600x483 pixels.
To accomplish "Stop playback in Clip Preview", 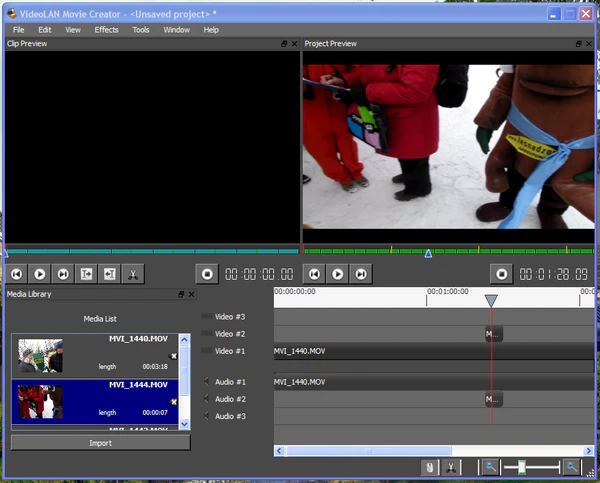I will [207, 273].
